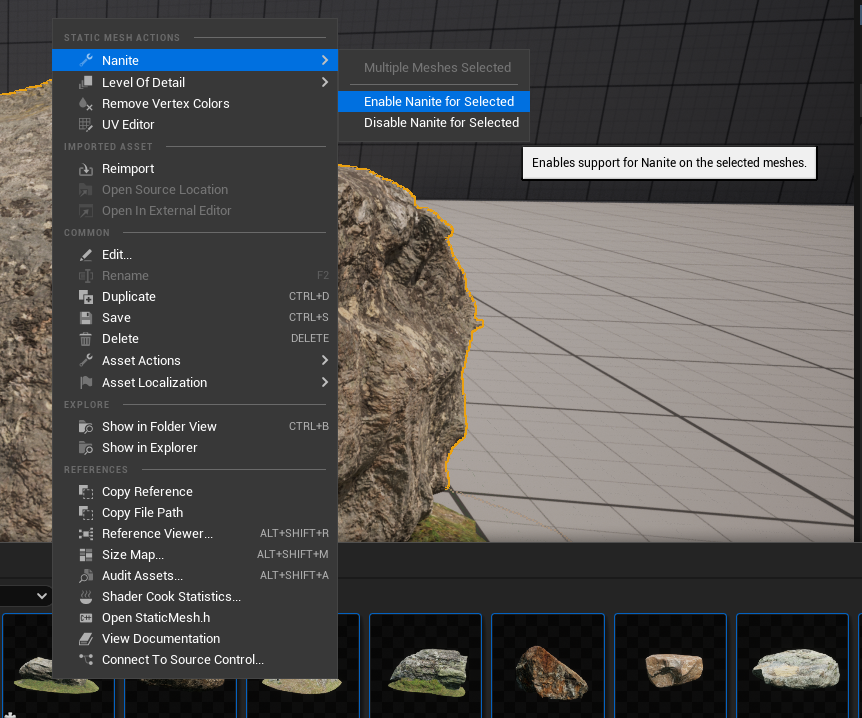Click the Copy Reference icon
The height and width of the screenshot is (718, 862).
(x=86, y=491)
